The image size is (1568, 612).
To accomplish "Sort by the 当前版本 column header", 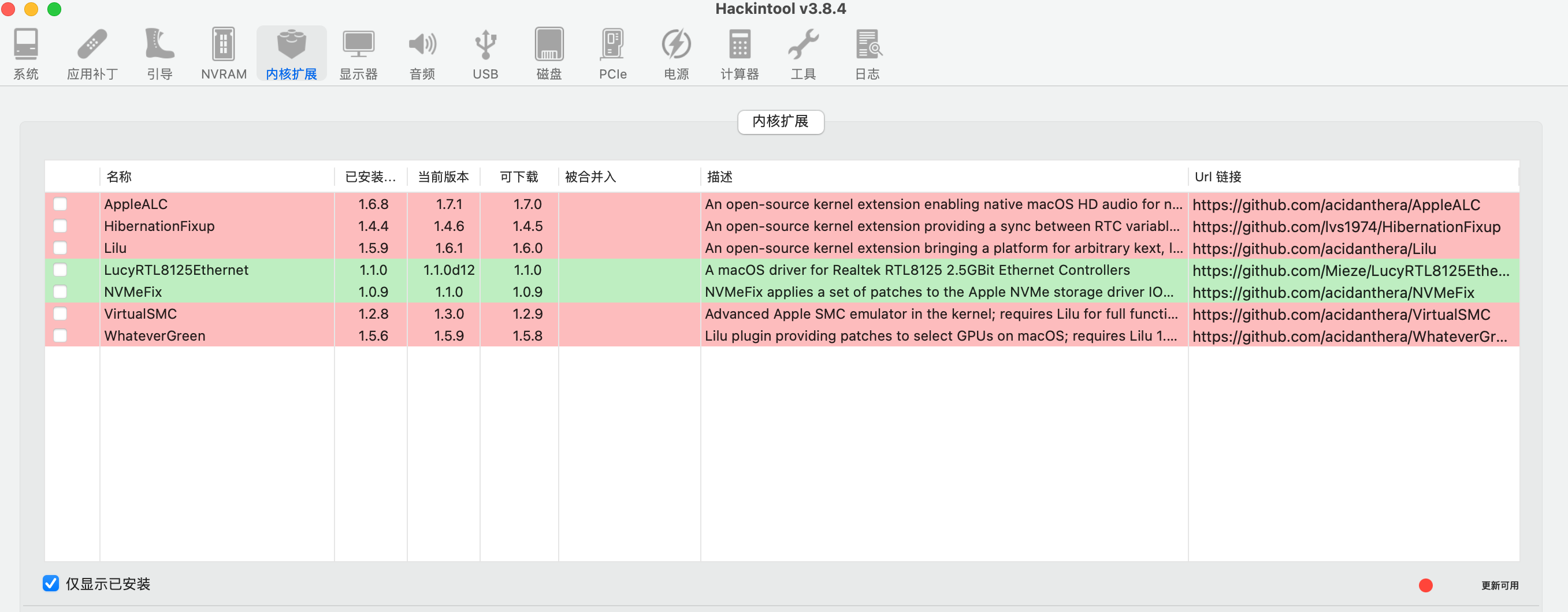I will click(x=443, y=177).
